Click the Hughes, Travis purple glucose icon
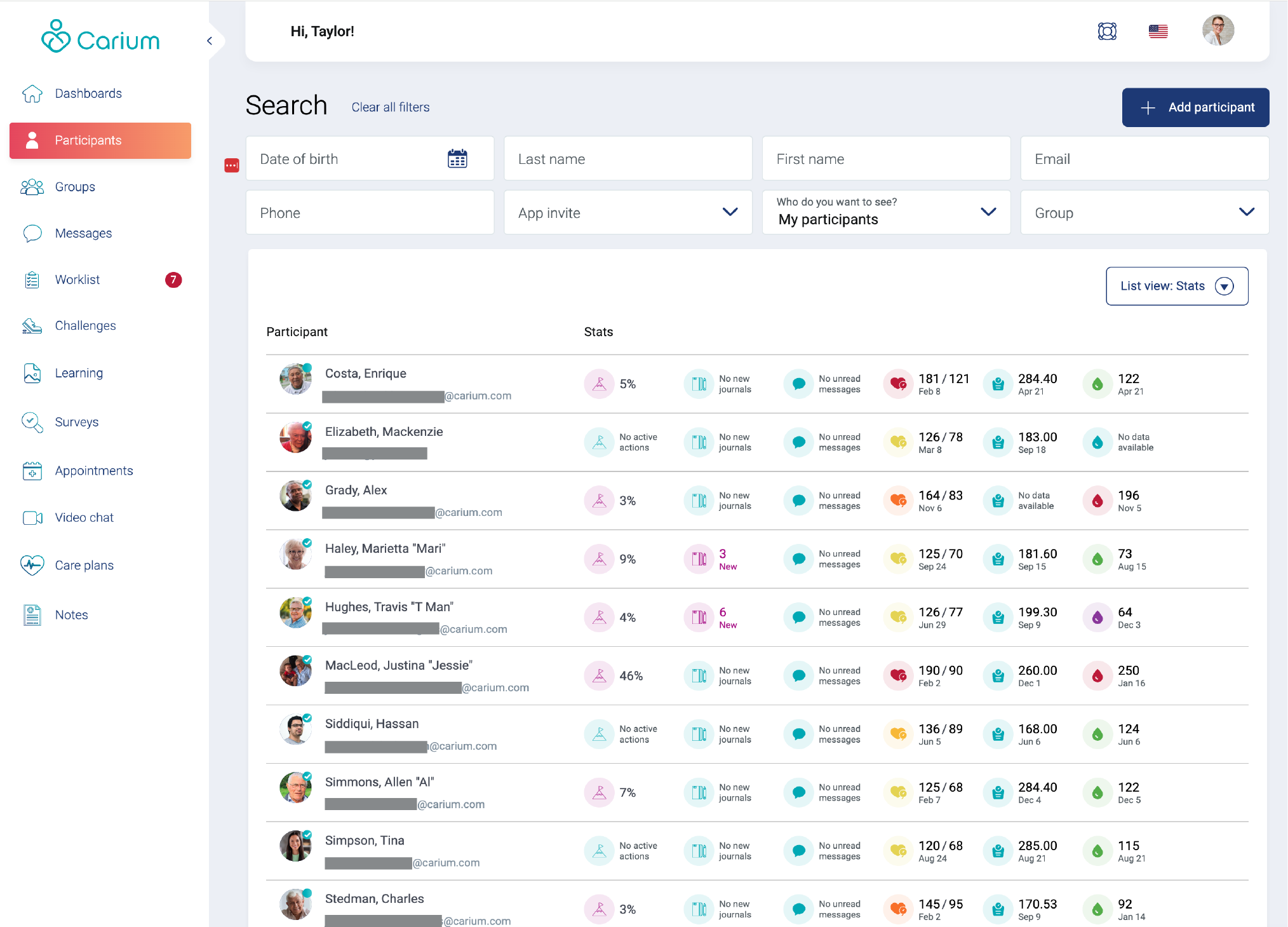Image resolution: width=1288 pixels, height=927 pixels. pyautogui.click(x=1097, y=618)
